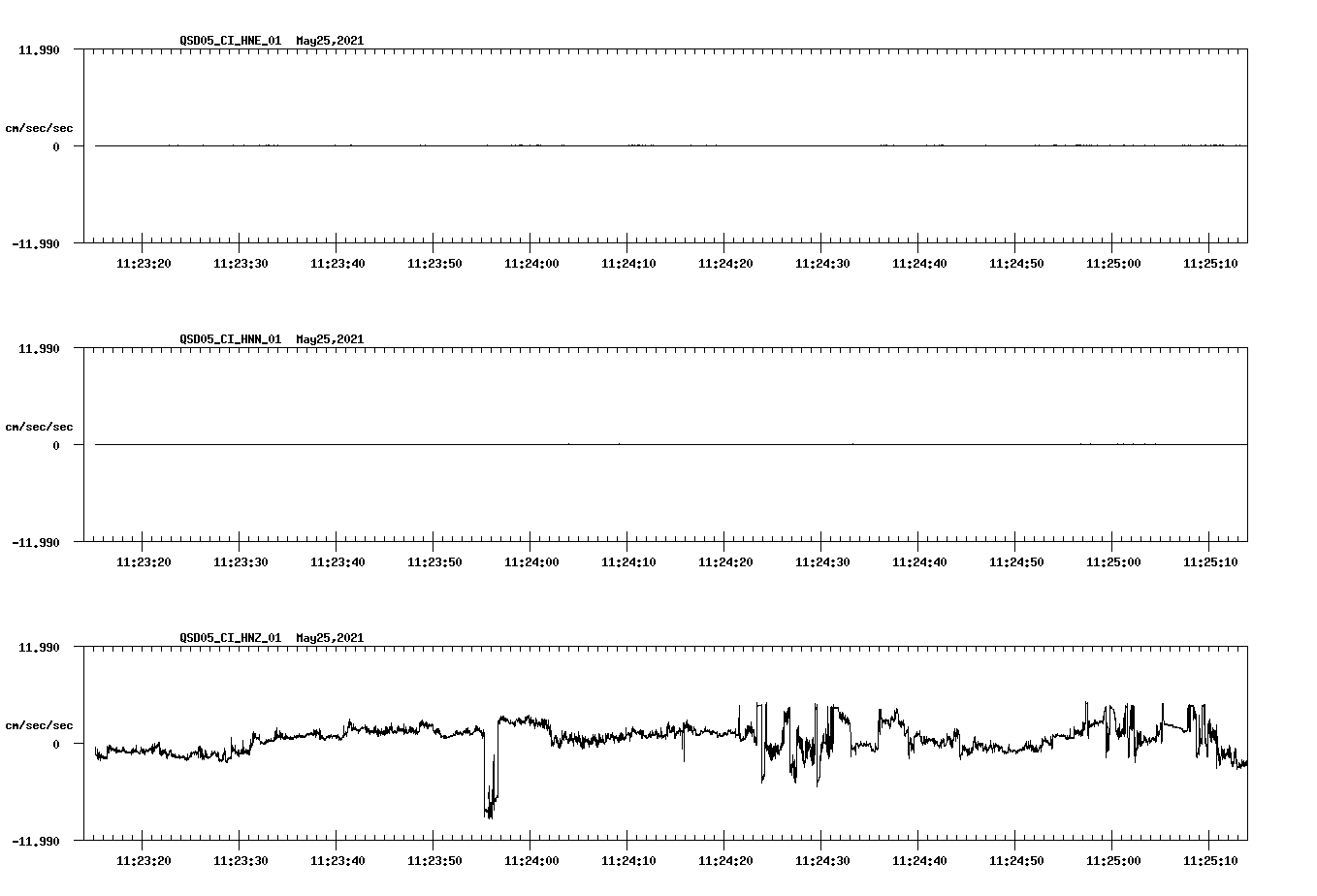Click the cm/sec/sec unit label on top plot
The height and width of the screenshot is (896, 1317).
tap(40, 126)
